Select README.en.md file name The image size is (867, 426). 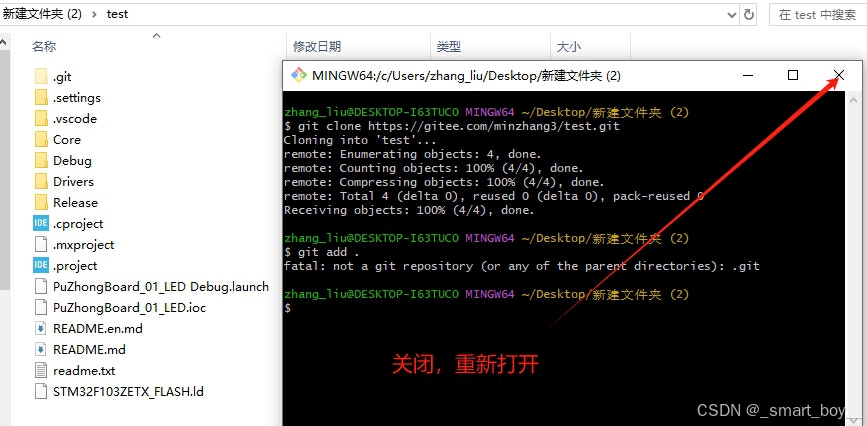[x=98, y=329]
